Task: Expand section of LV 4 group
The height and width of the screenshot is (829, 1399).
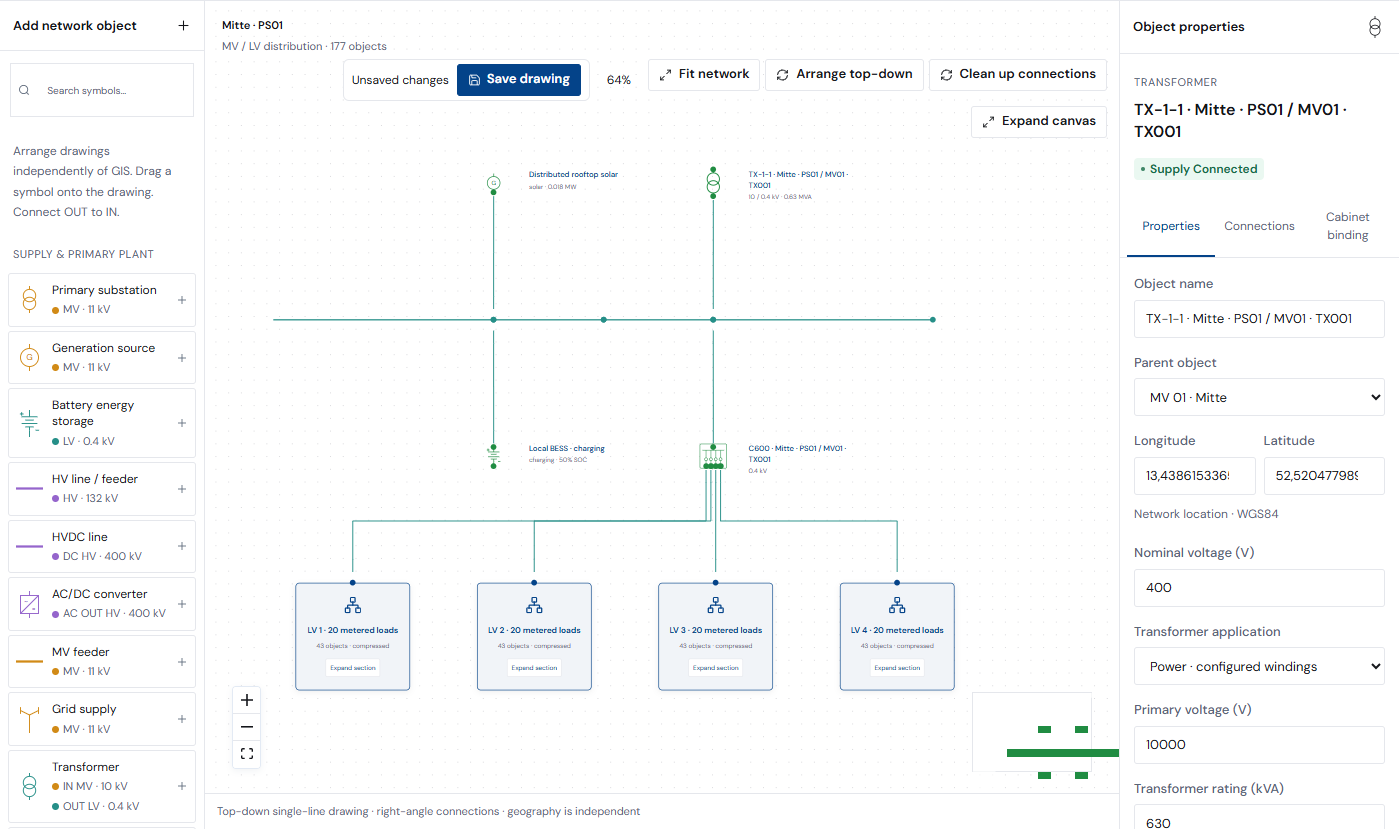Action: click(897, 668)
